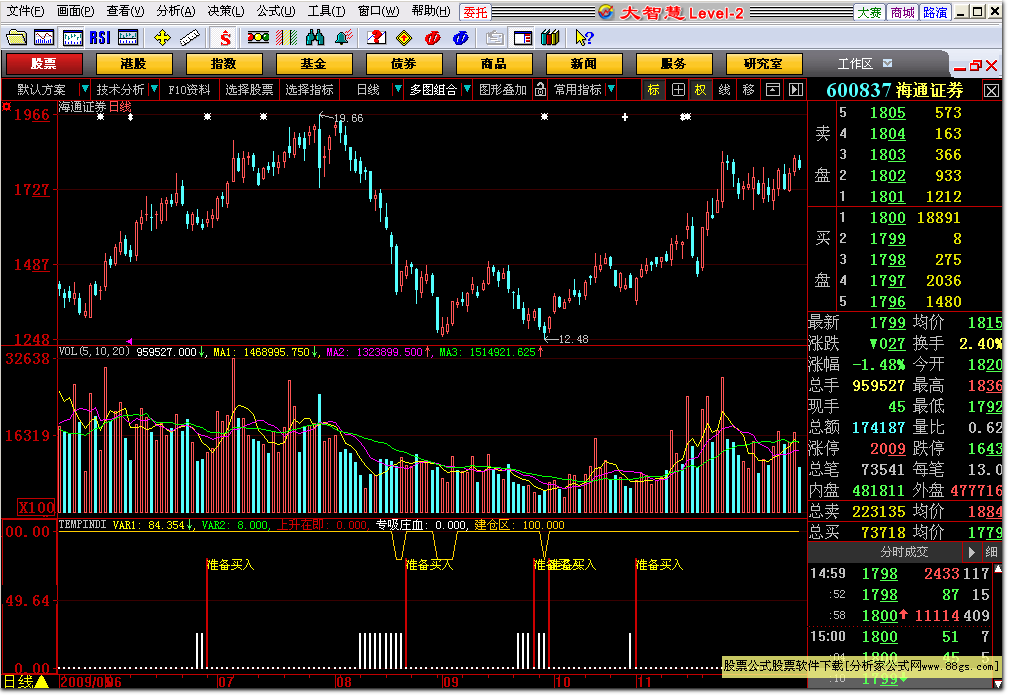The width and height of the screenshot is (1009, 695).
Task: Click the 图形叠加 button
Action: (503, 89)
